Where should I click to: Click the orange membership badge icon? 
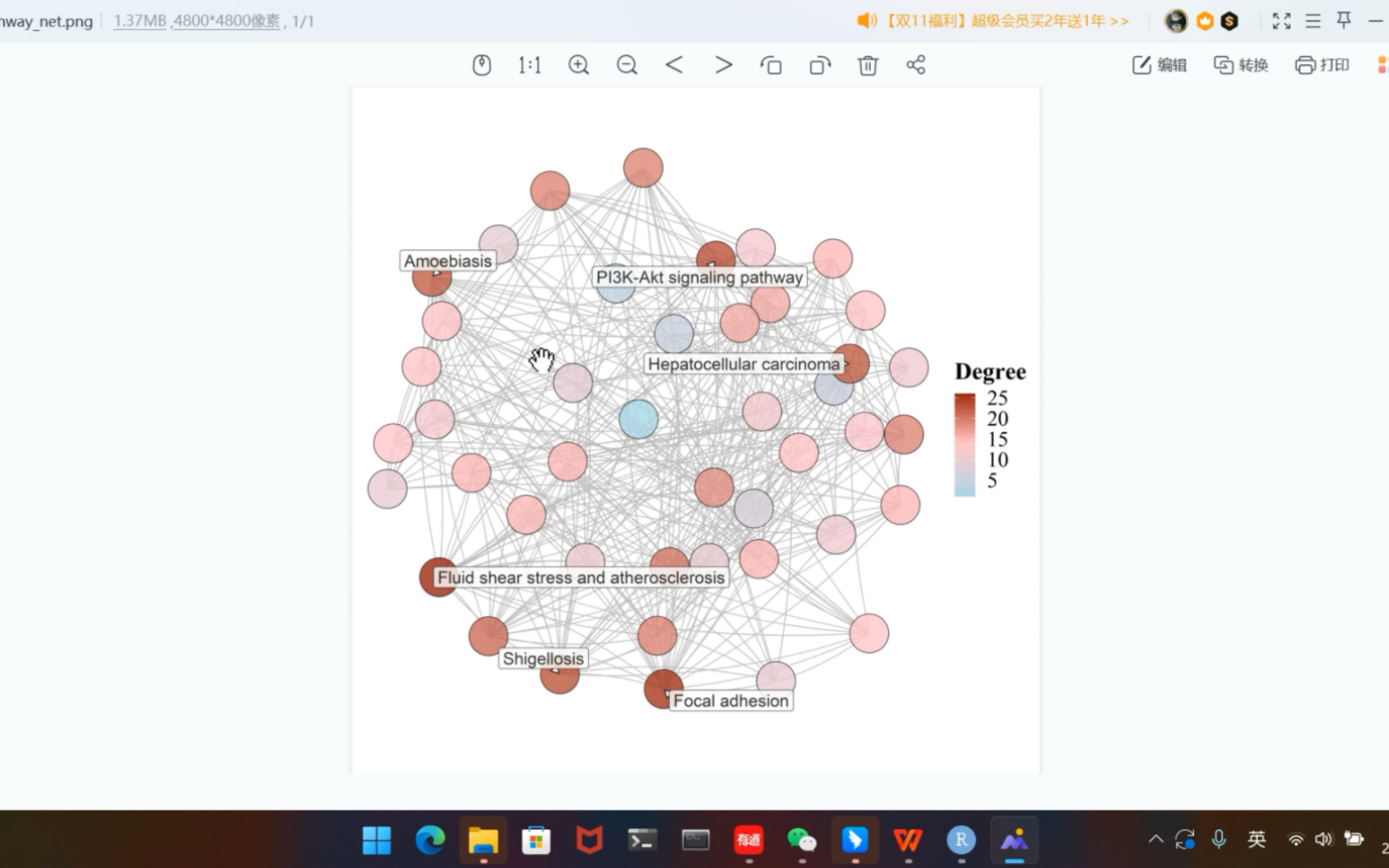click(x=1205, y=21)
